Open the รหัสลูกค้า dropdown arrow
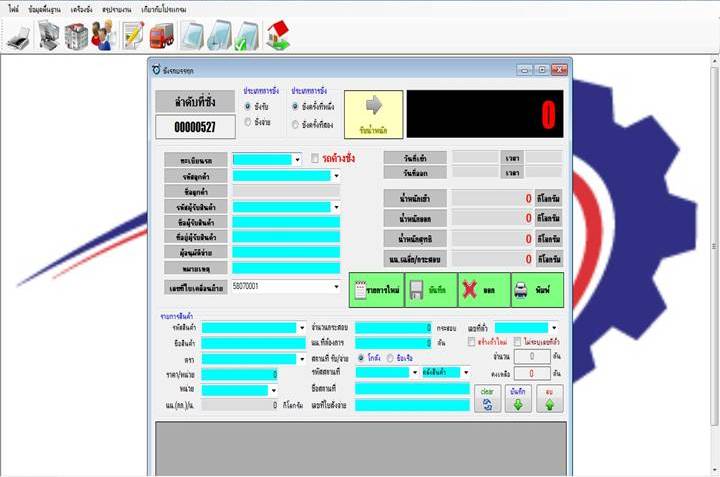This screenshot has width=720, height=477. tap(336, 176)
